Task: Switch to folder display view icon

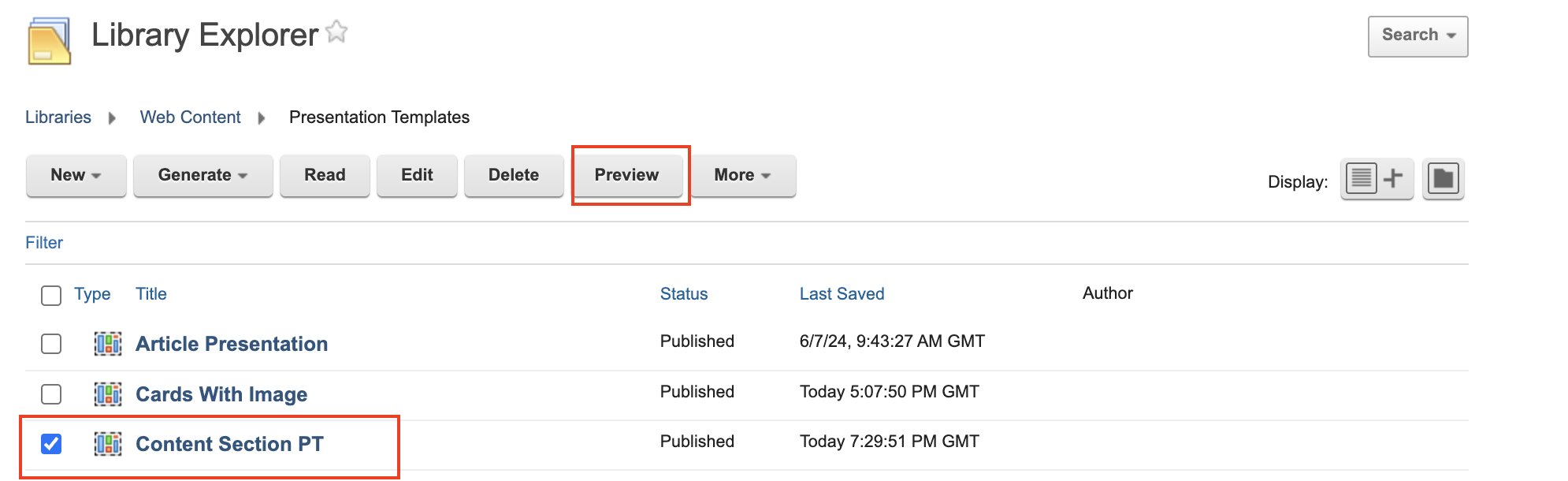Action: [1443, 179]
